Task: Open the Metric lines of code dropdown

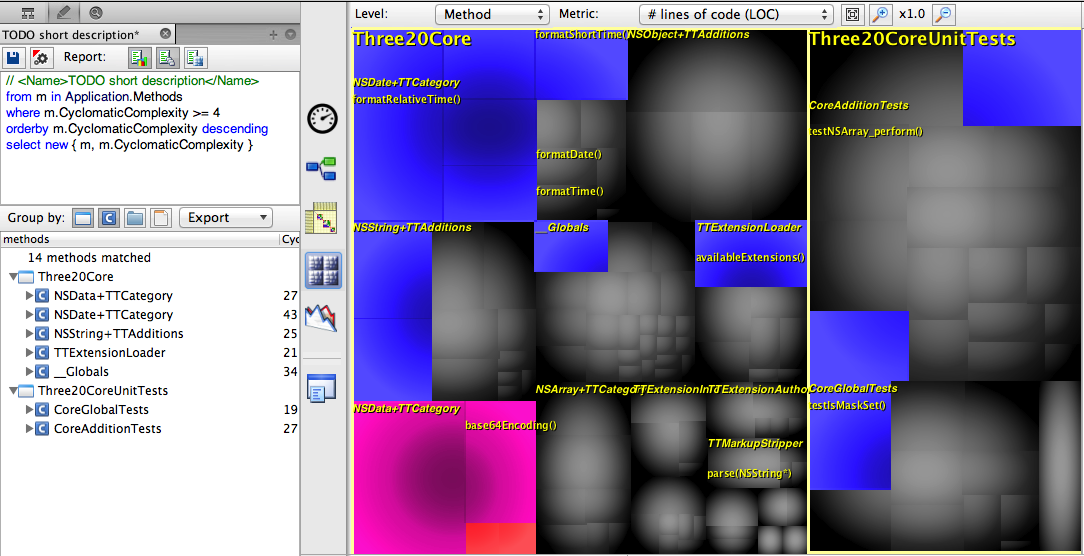Action: [736, 14]
